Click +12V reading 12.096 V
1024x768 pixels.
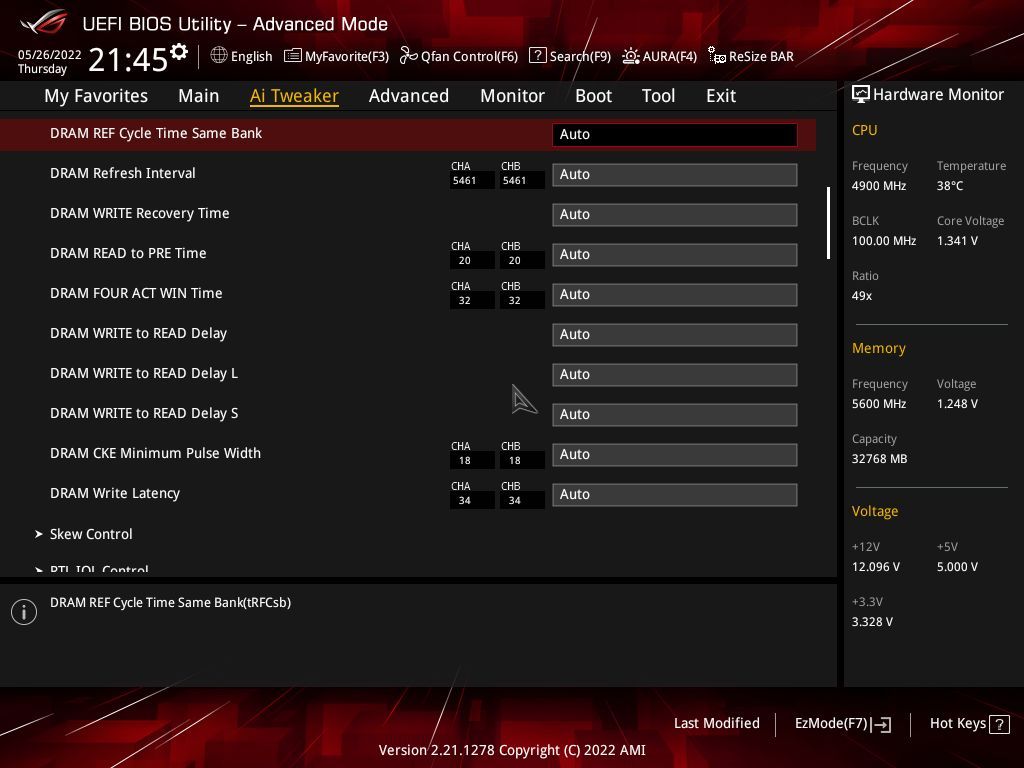point(876,567)
